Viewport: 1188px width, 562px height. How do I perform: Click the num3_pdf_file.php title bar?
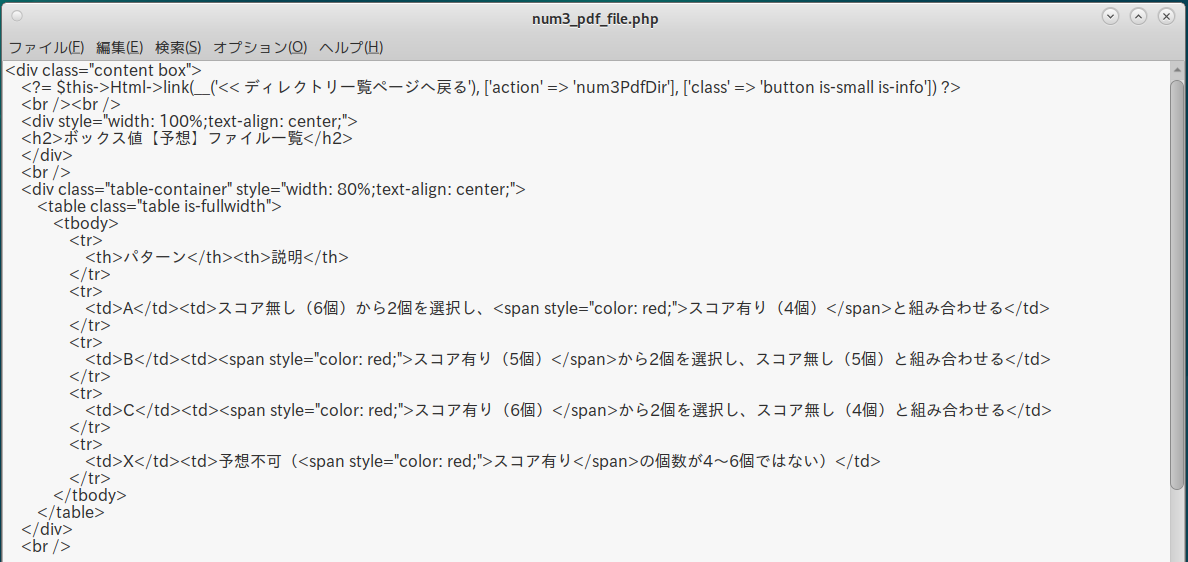pos(595,19)
